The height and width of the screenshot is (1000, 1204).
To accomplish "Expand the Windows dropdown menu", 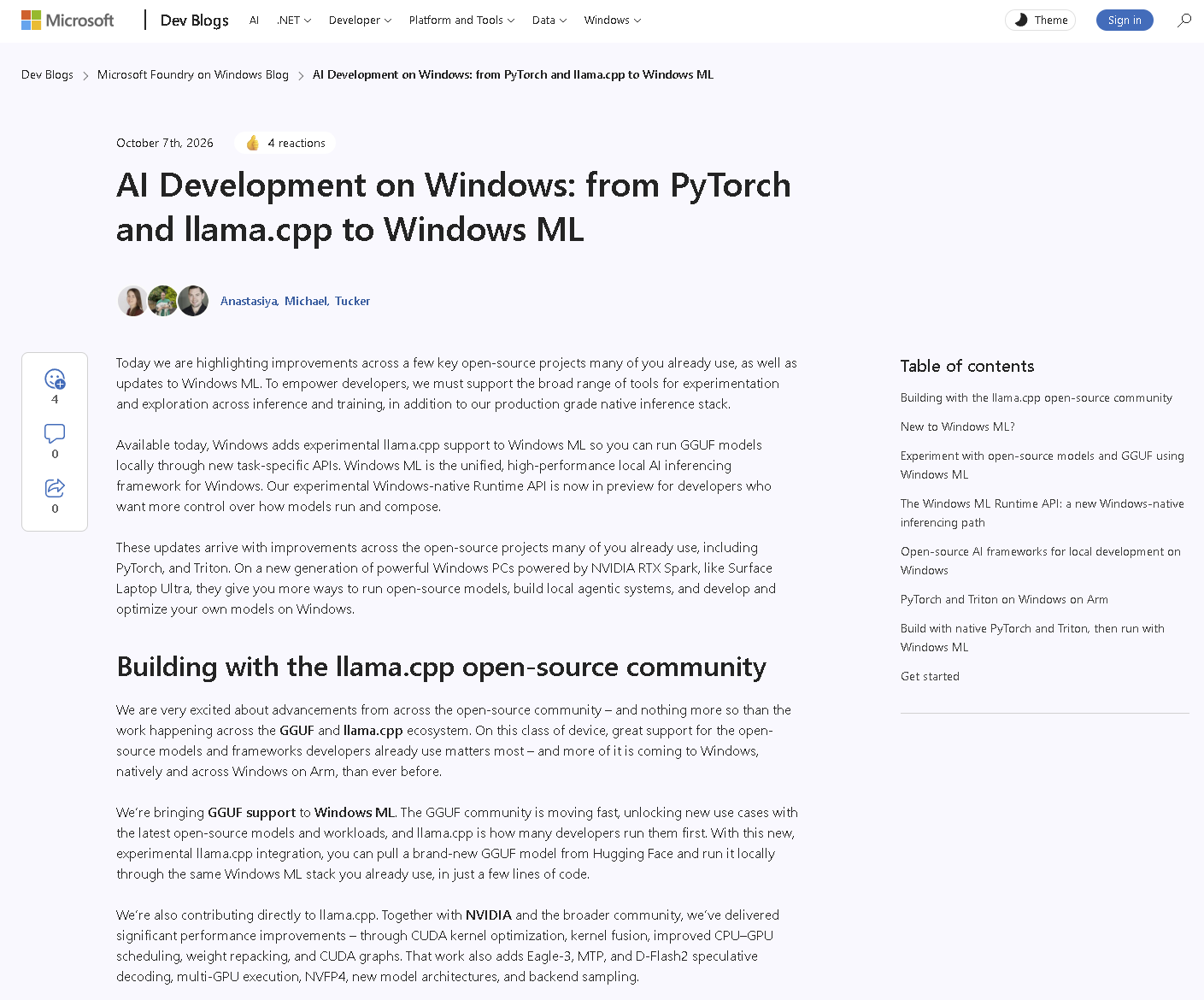I will (x=613, y=21).
